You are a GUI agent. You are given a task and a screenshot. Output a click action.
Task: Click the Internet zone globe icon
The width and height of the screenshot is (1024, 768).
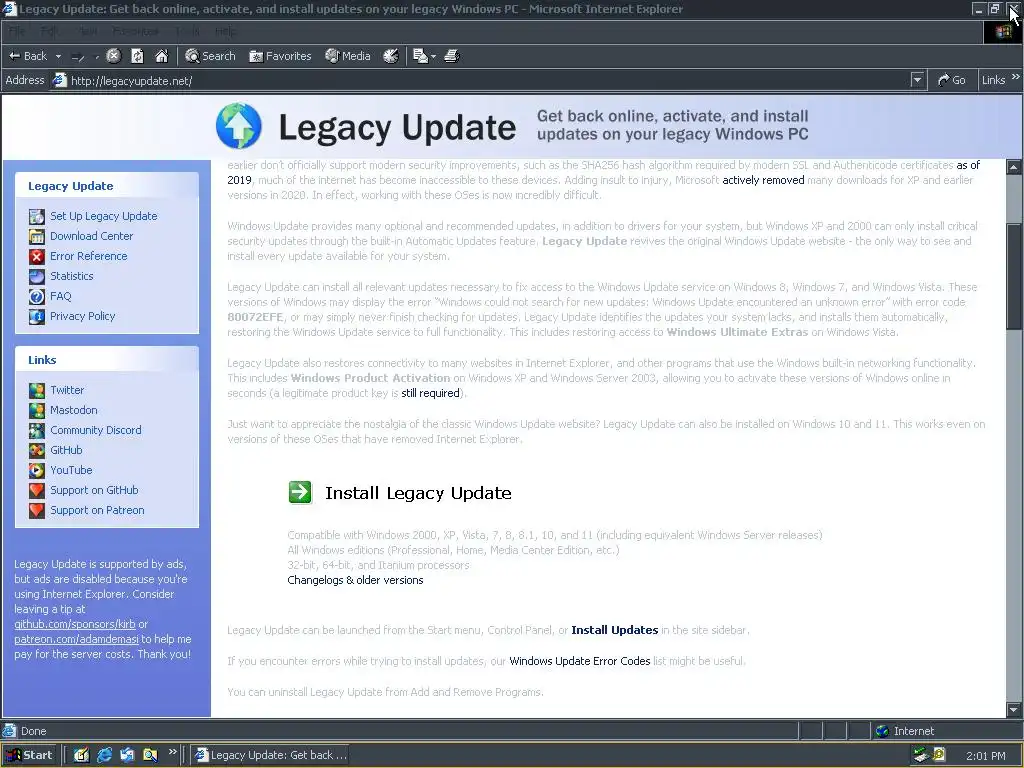click(x=882, y=731)
